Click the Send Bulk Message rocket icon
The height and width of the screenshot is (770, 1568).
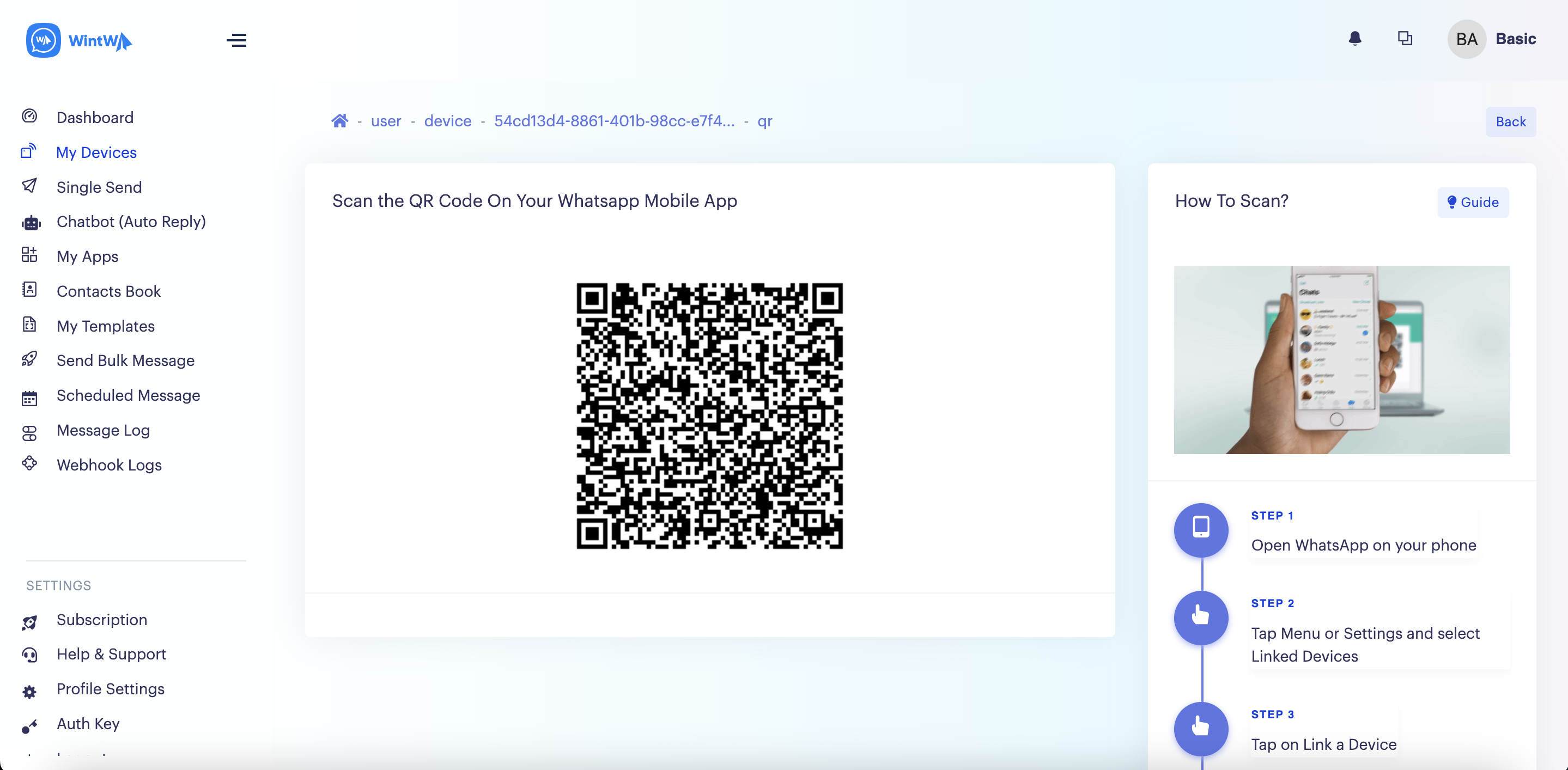(29, 360)
